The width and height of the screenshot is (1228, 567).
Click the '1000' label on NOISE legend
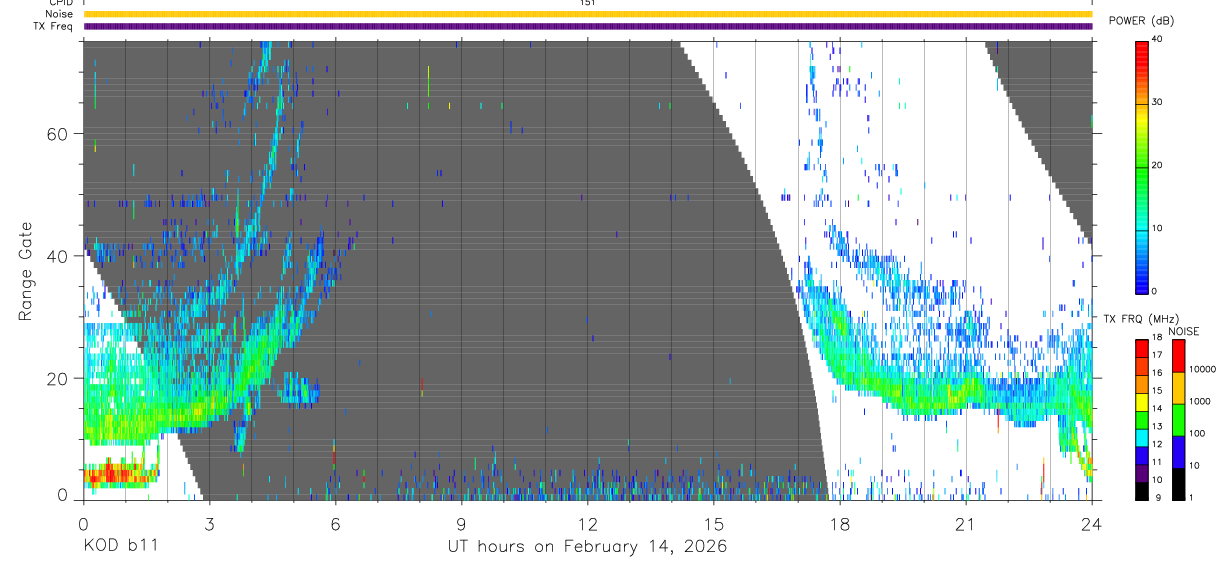click(1200, 401)
